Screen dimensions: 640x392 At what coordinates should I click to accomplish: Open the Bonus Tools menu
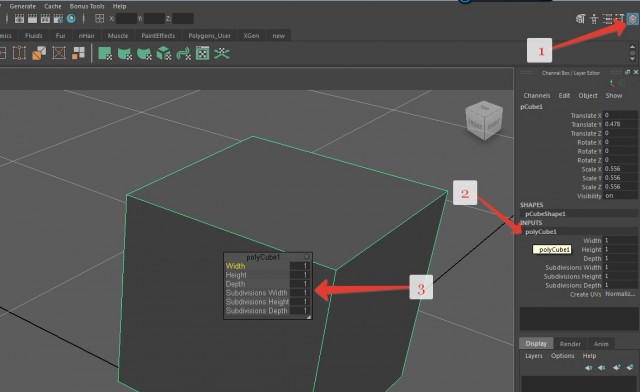[87, 6]
